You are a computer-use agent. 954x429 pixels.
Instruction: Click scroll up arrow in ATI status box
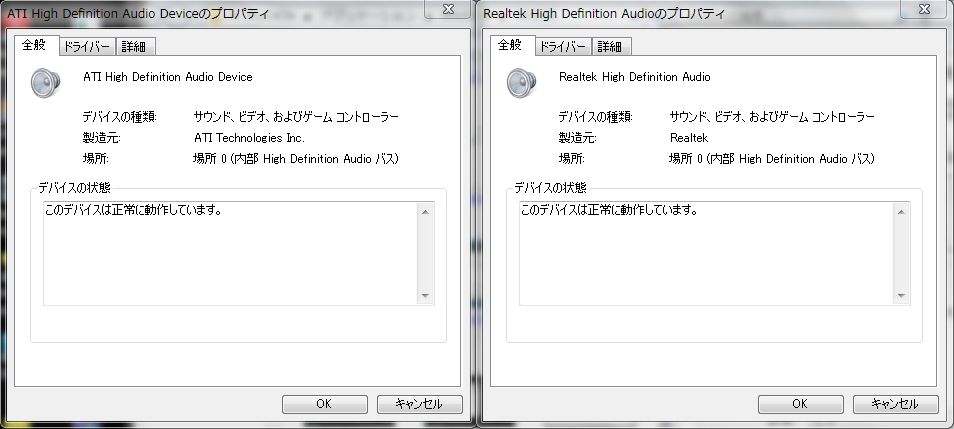[x=425, y=212]
